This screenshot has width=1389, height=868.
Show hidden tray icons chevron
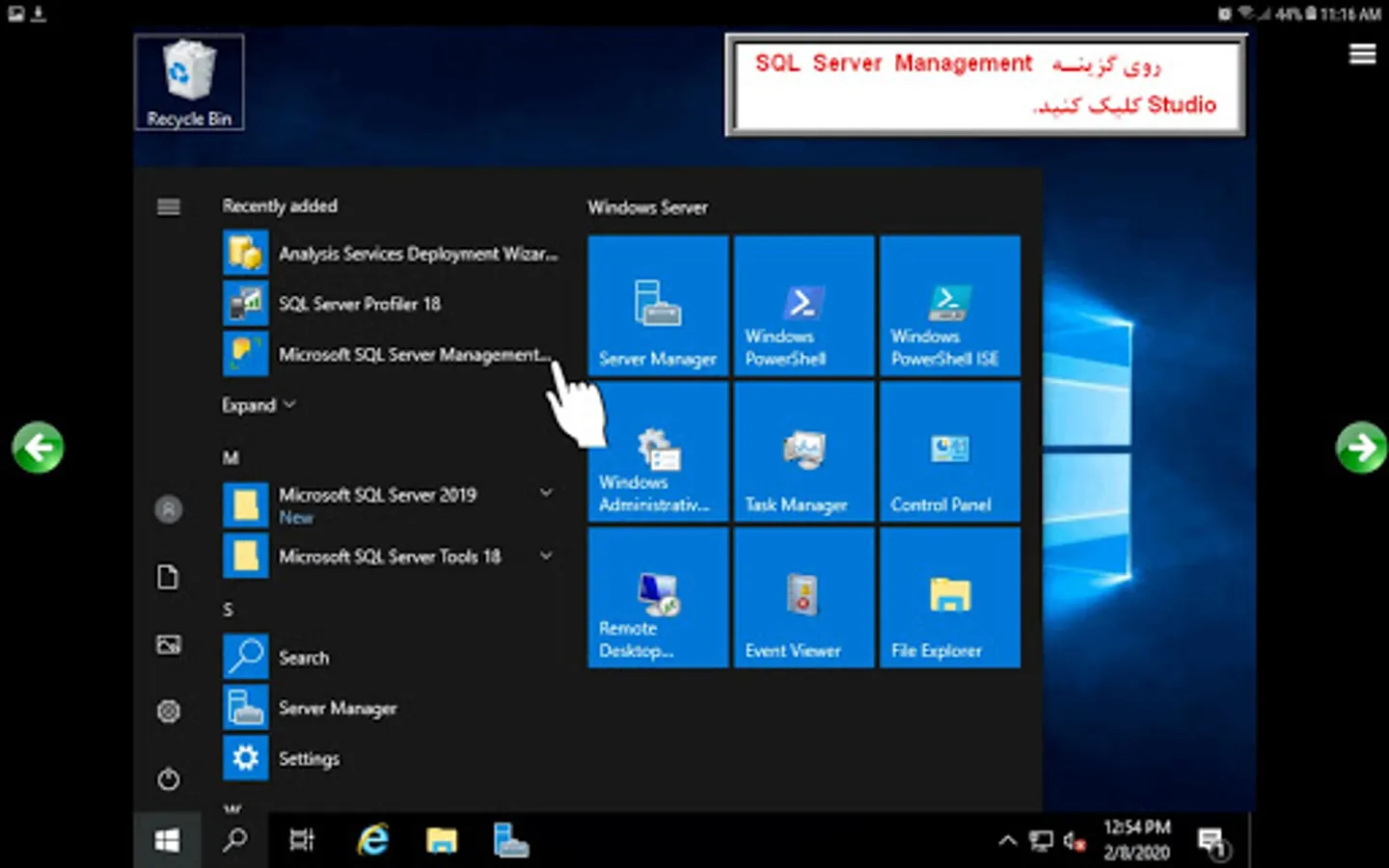coord(1007,841)
